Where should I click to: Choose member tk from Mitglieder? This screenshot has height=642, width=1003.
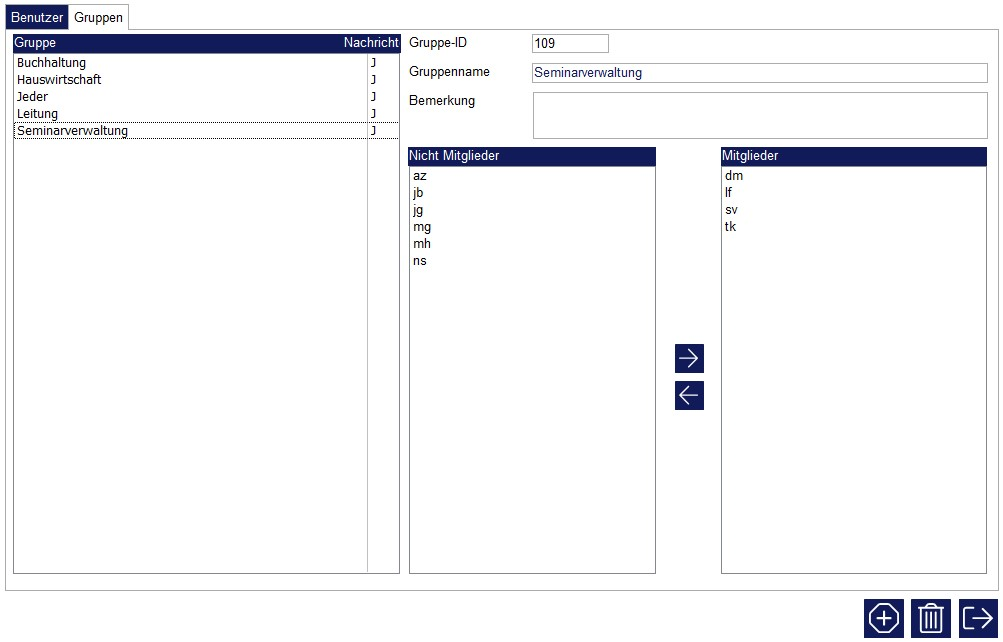coord(731,227)
